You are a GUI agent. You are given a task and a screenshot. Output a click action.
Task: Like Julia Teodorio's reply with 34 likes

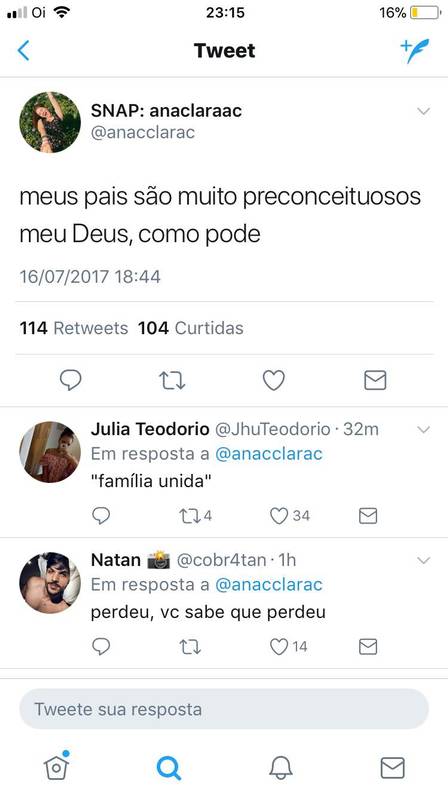pos(290,516)
